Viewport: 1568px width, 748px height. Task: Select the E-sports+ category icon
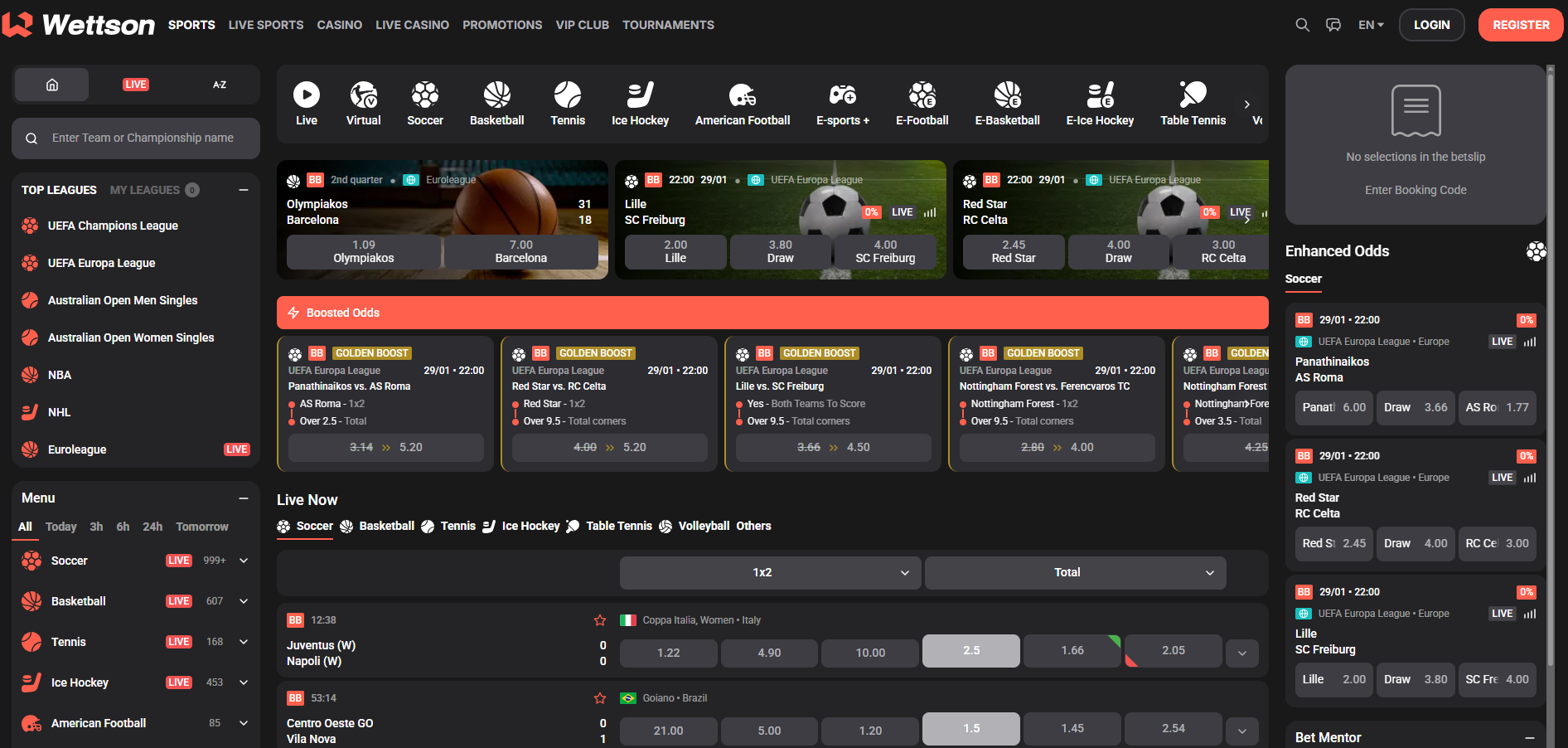click(x=842, y=101)
